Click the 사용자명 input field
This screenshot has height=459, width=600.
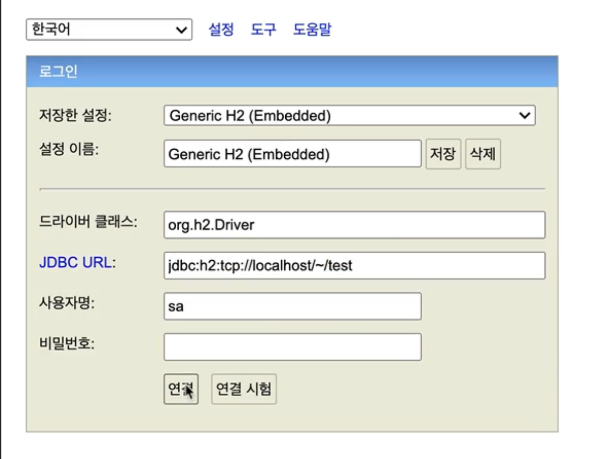pos(293,306)
